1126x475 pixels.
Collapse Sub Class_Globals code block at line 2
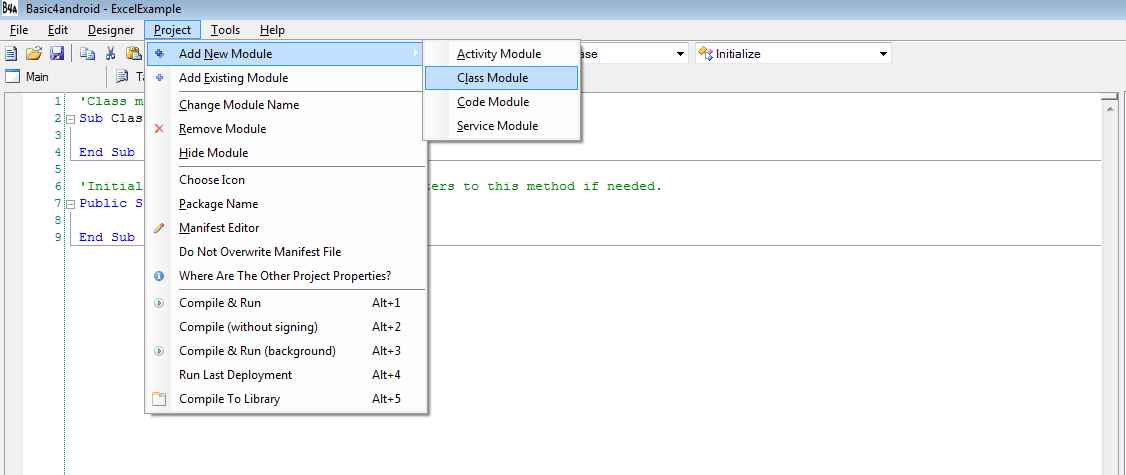(70, 119)
